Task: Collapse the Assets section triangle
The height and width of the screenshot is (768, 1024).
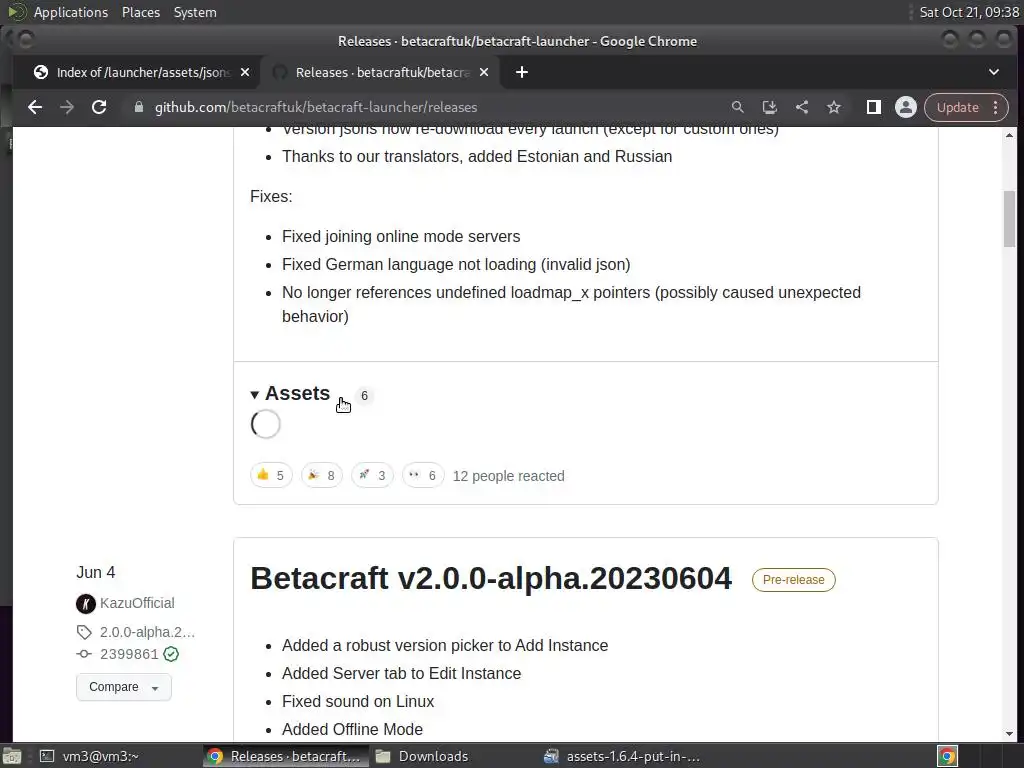Action: [255, 395]
